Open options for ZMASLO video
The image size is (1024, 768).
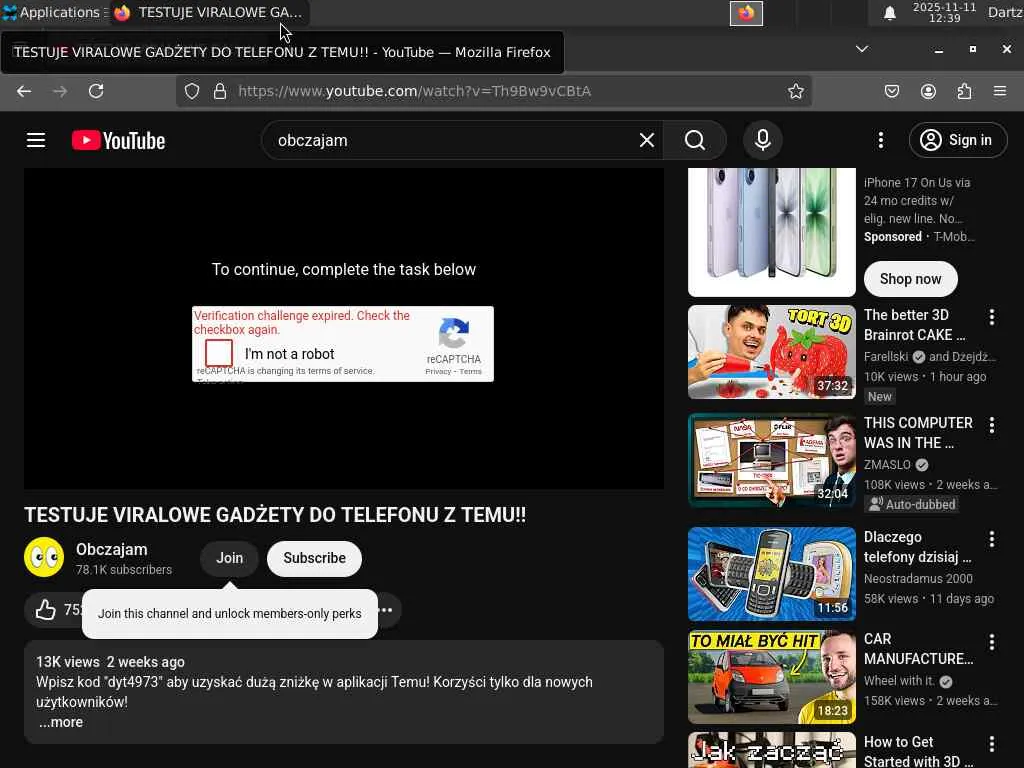coord(991,426)
